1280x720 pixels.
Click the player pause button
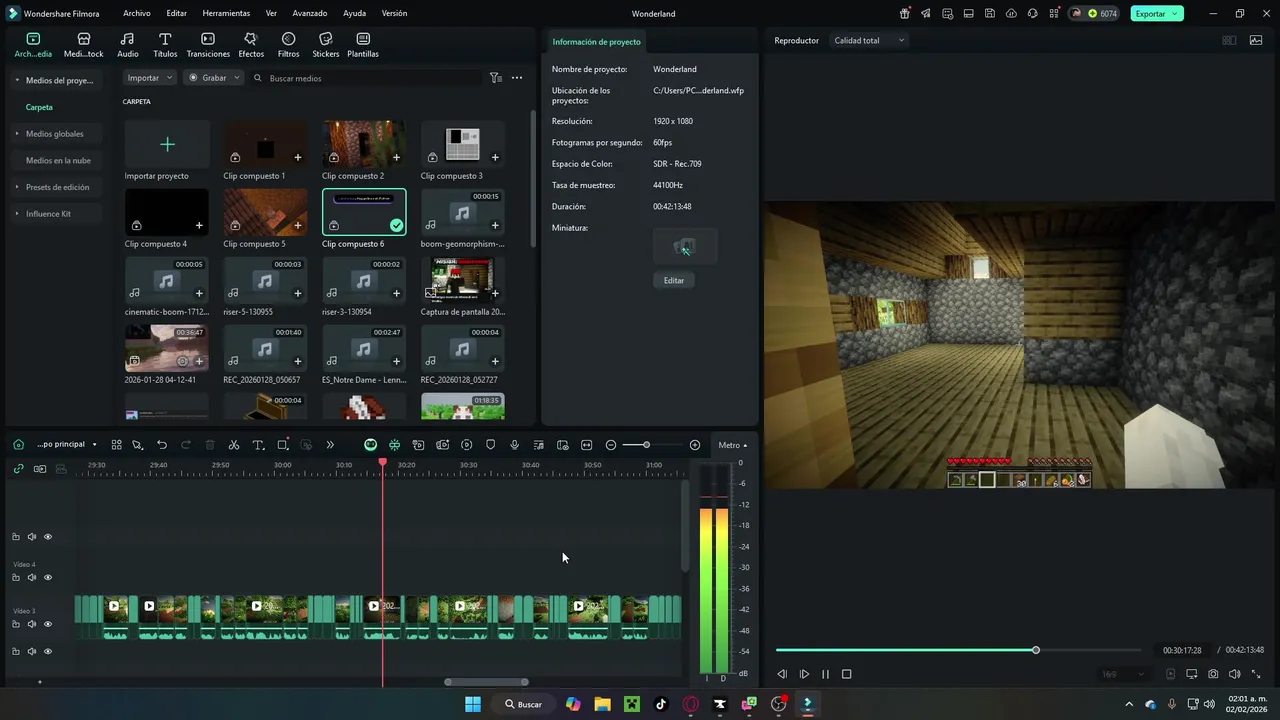(x=825, y=674)
